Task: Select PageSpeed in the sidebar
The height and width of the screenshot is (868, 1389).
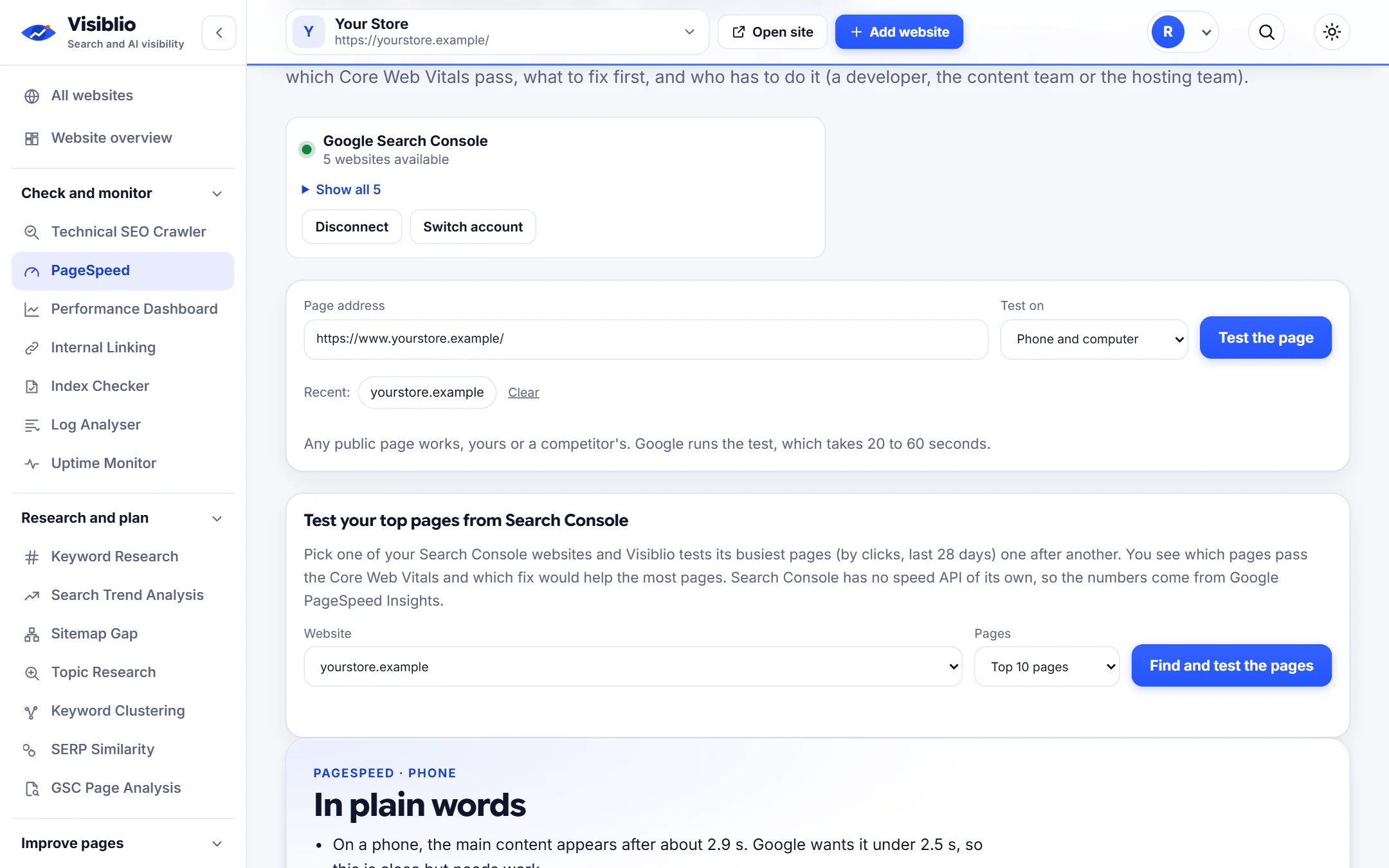Action: (x=123, y=271)
